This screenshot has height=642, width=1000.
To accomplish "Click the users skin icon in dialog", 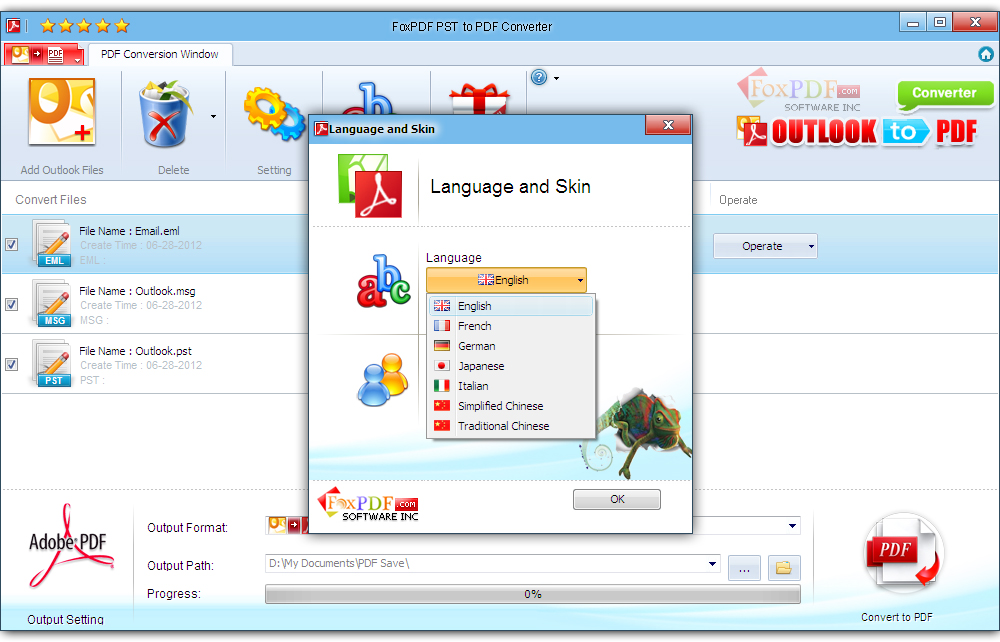I will click(x=383, y=380).
